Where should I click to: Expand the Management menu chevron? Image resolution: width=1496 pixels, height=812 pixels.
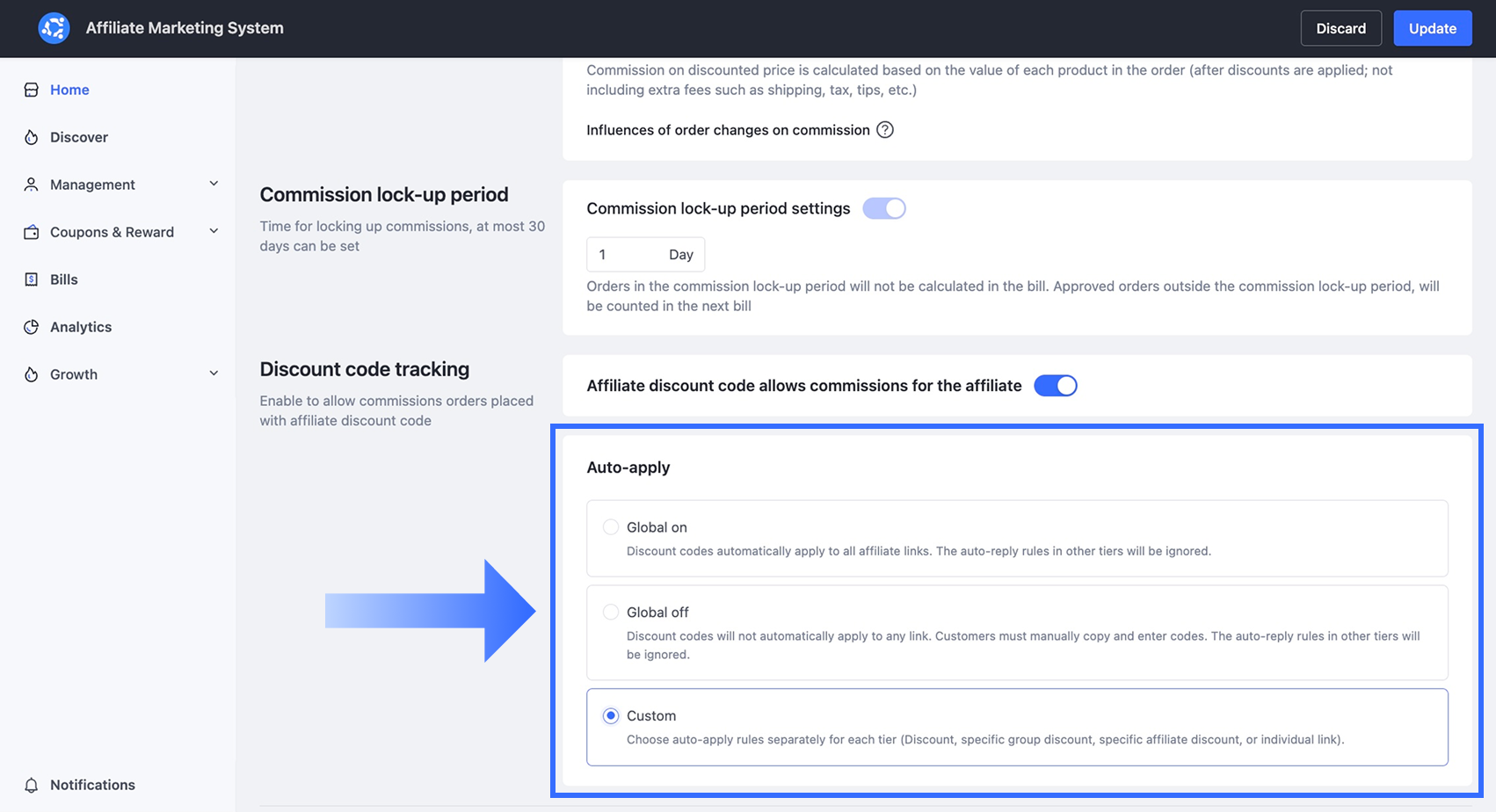[x=214, y=184]
